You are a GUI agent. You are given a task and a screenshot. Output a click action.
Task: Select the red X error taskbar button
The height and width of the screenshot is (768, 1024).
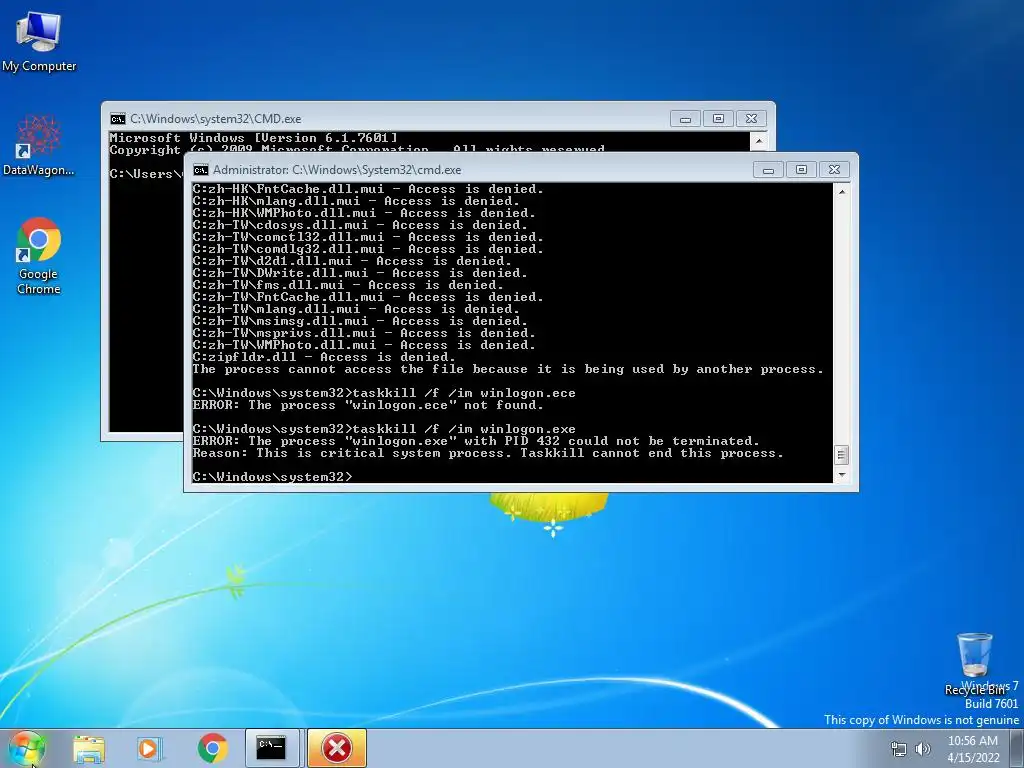336,748
